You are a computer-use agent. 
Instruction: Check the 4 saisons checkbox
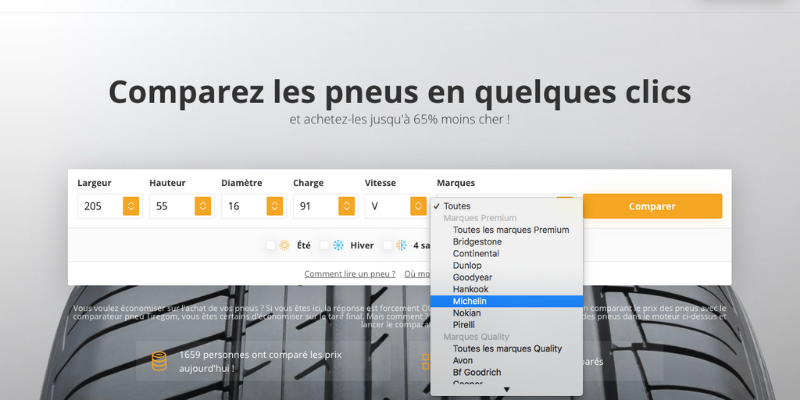(388, 245)
